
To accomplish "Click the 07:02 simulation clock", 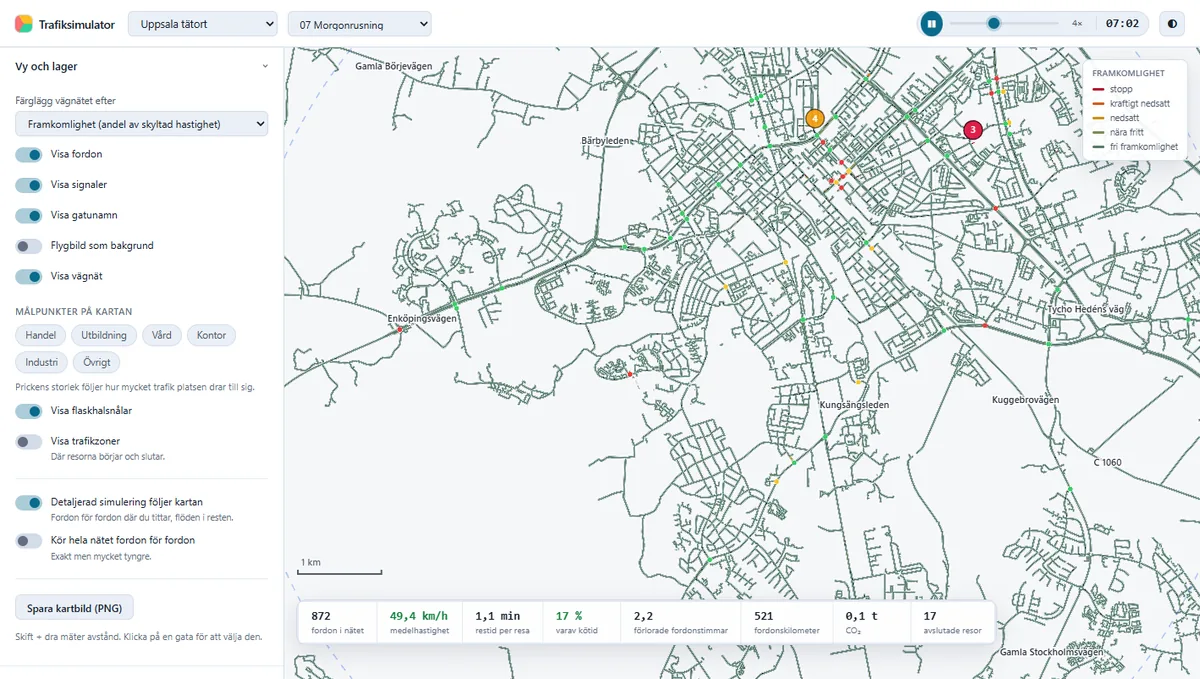I will tap(1122, 23).
